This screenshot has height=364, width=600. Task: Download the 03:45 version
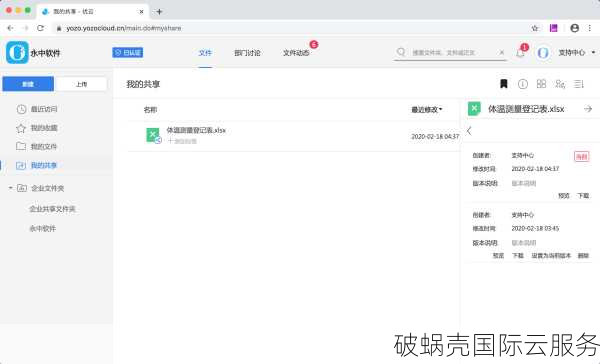tap(518, 256)
